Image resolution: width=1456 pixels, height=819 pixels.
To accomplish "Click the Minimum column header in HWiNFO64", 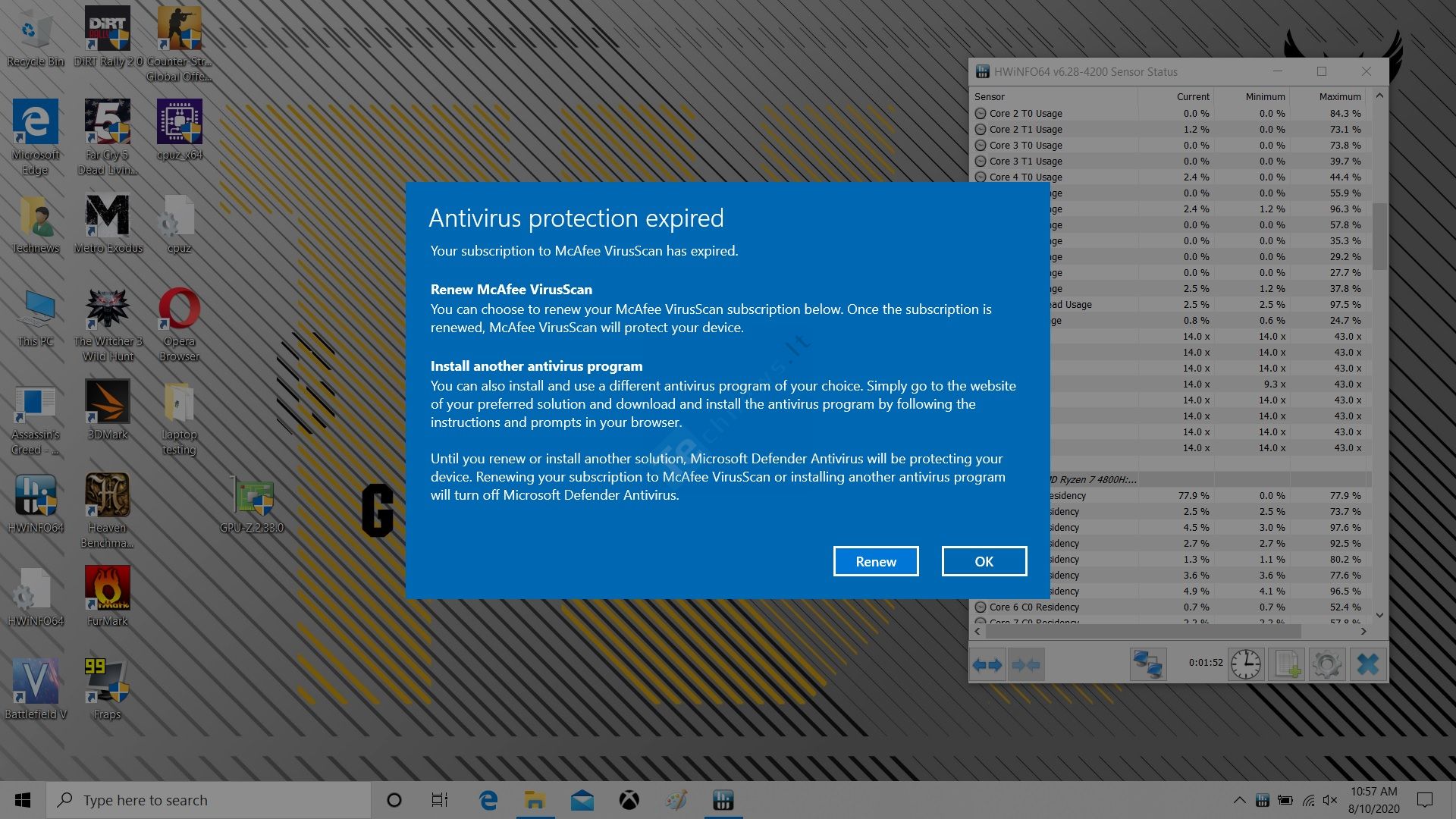I will (x=1252, y=96).
